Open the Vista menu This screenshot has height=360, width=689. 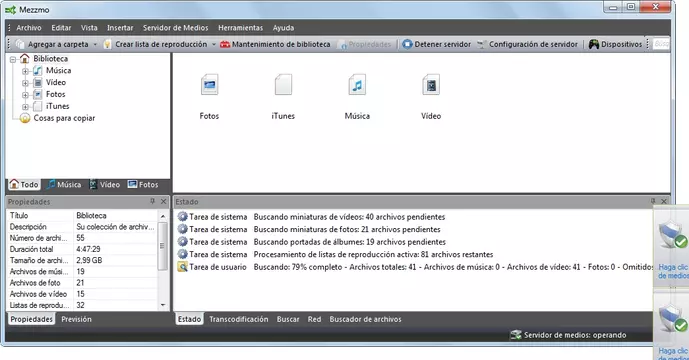89,28
